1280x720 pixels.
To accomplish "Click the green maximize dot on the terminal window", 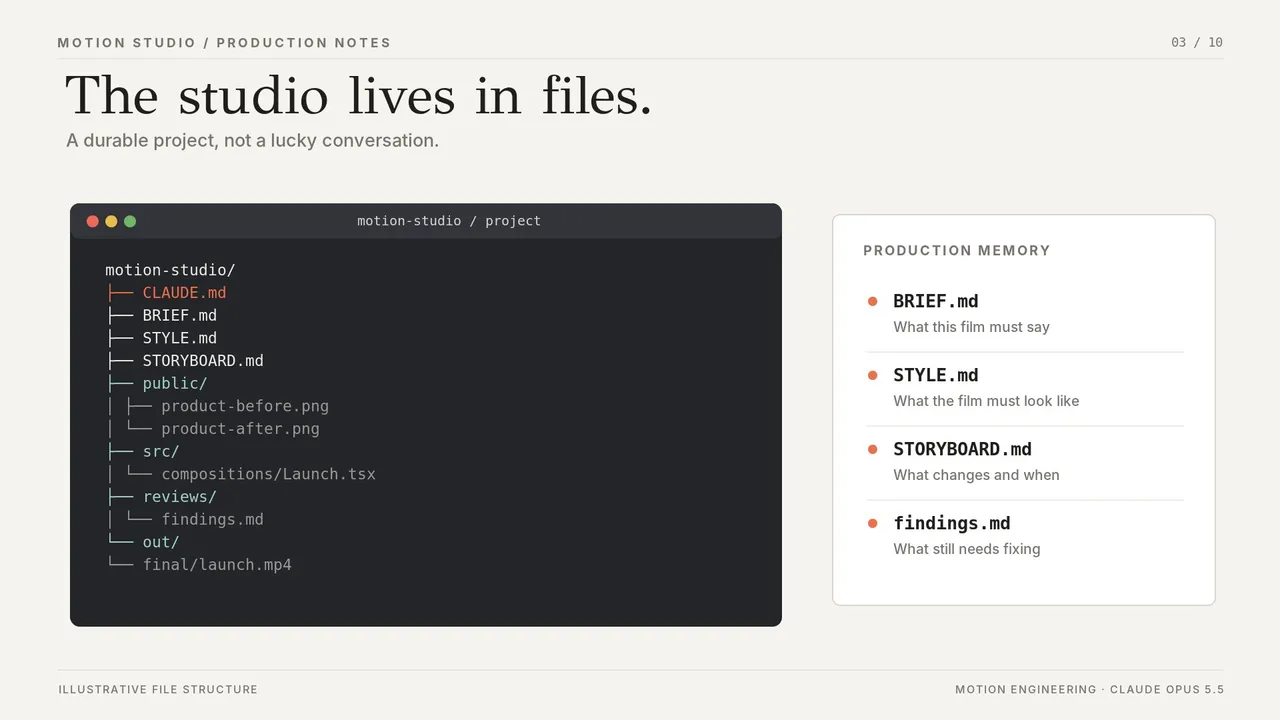I will click(130, 221).
